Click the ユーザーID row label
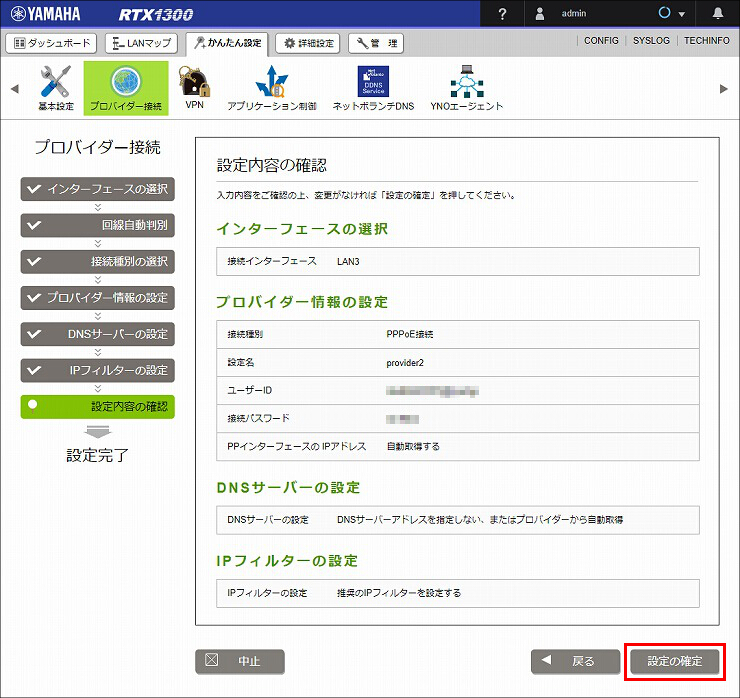Screen dimensions: 740x698 coord(250,390)
